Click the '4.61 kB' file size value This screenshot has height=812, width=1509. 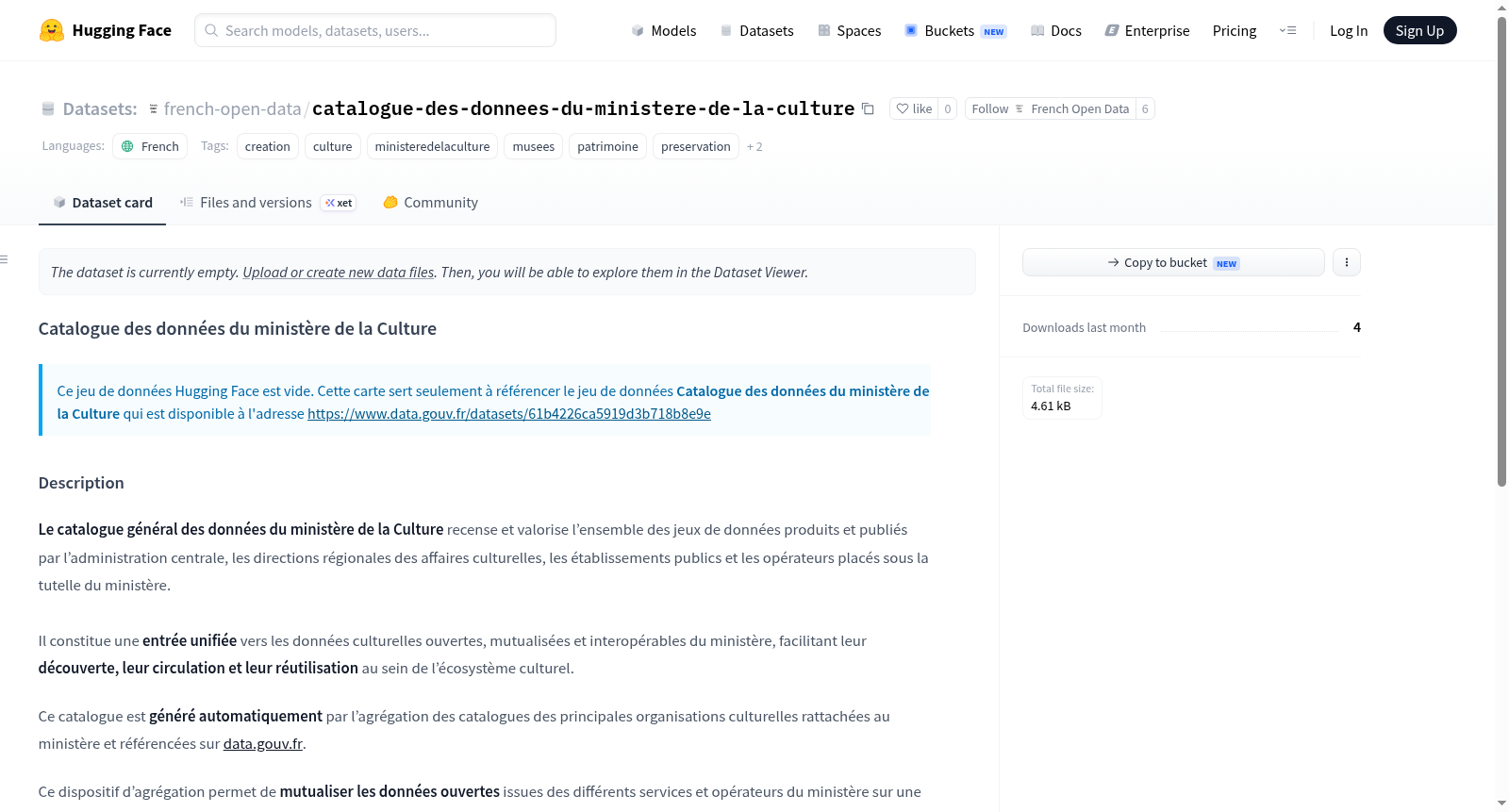(1051, 406)
